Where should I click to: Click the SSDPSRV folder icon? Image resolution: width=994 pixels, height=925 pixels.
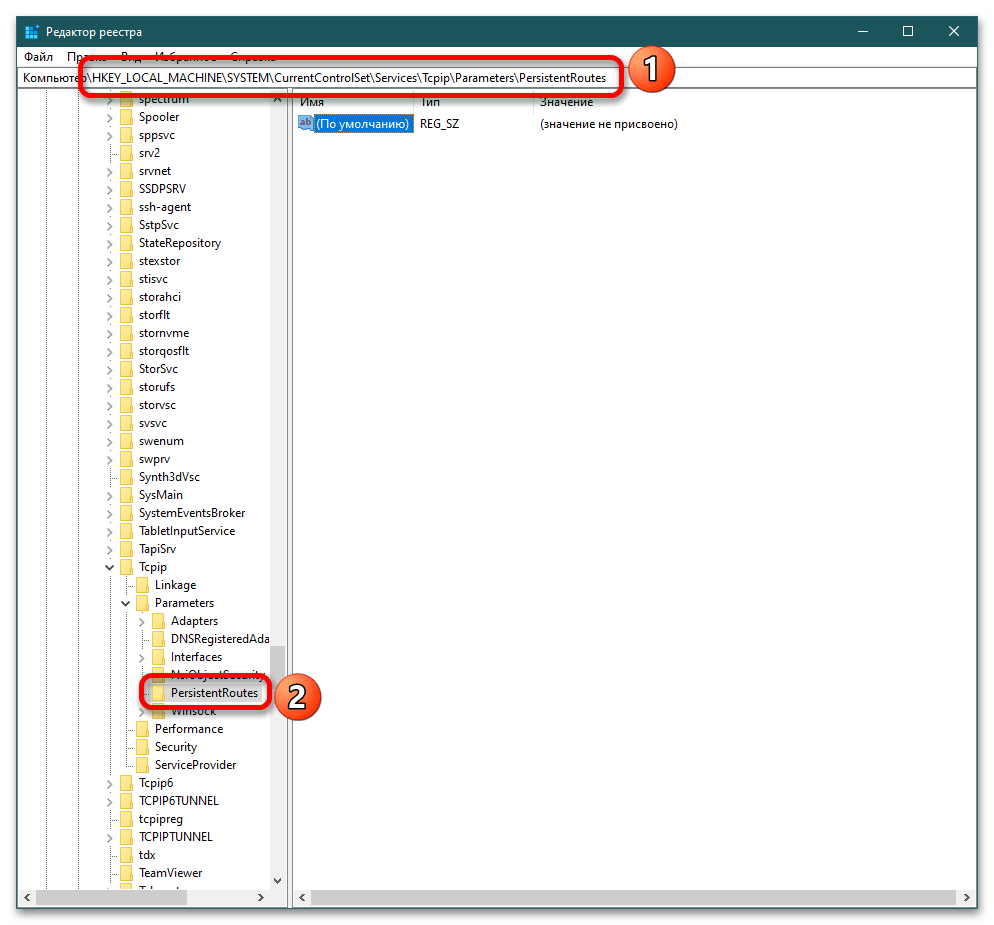click(x=127, y=189)
